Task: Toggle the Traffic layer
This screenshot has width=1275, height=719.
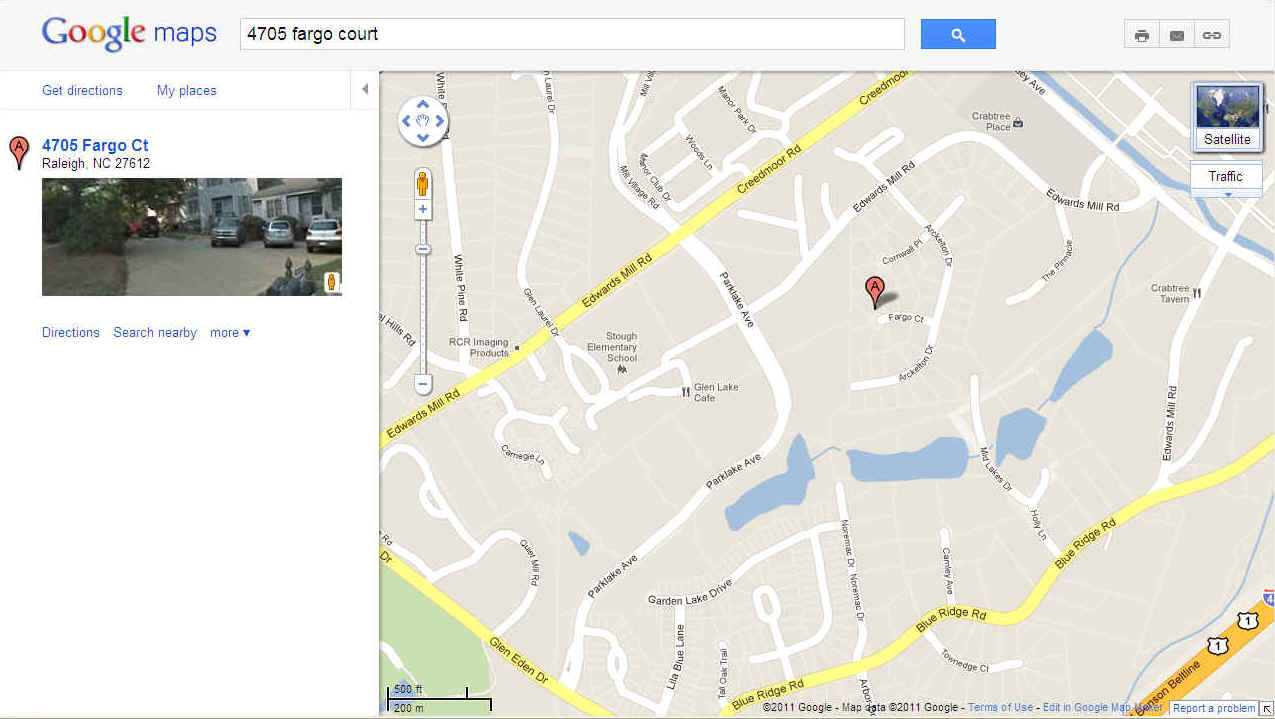Action: [x=1226, y=176]
